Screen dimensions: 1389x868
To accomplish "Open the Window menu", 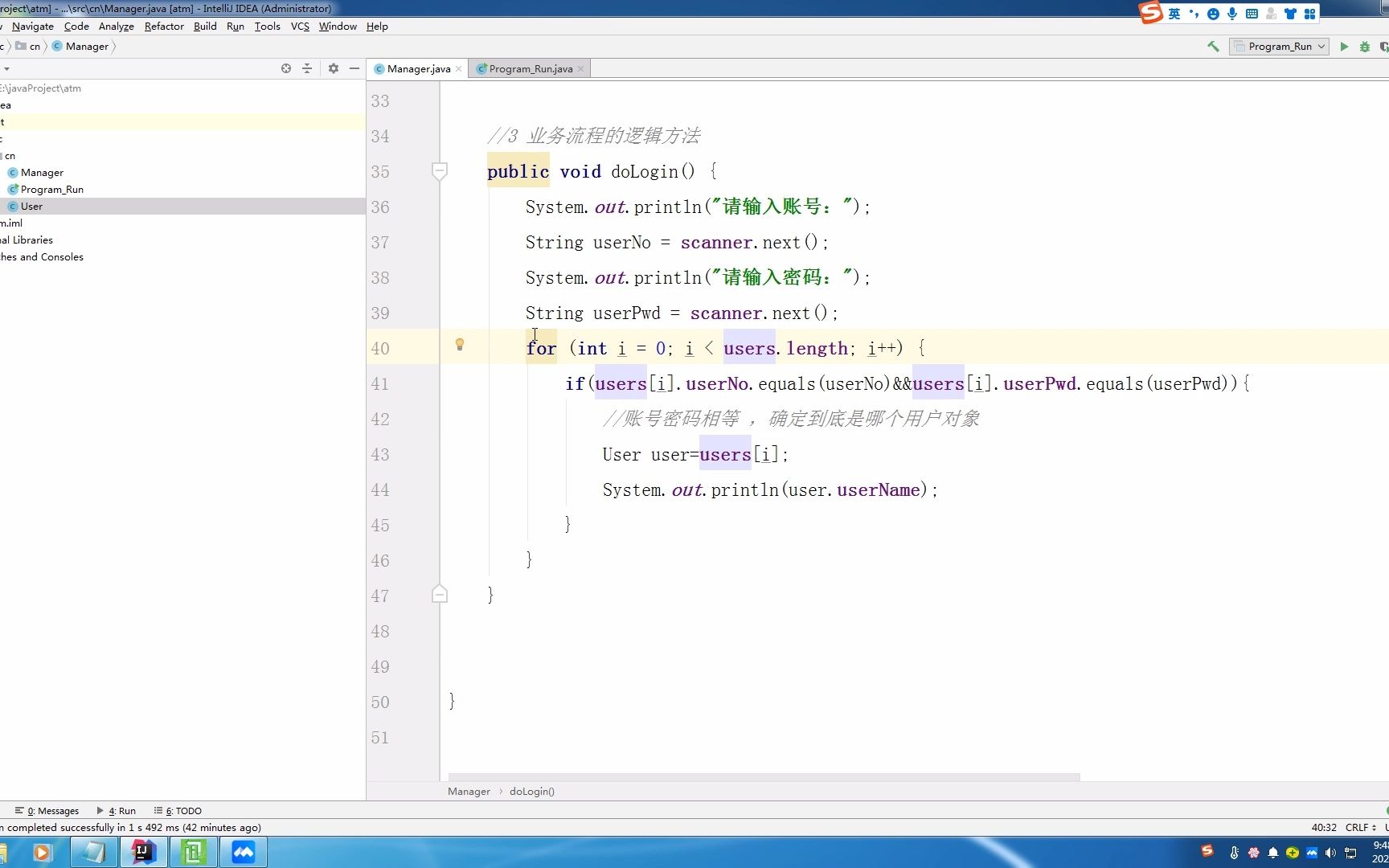I will pyautogui.click(x=338, y=27).
